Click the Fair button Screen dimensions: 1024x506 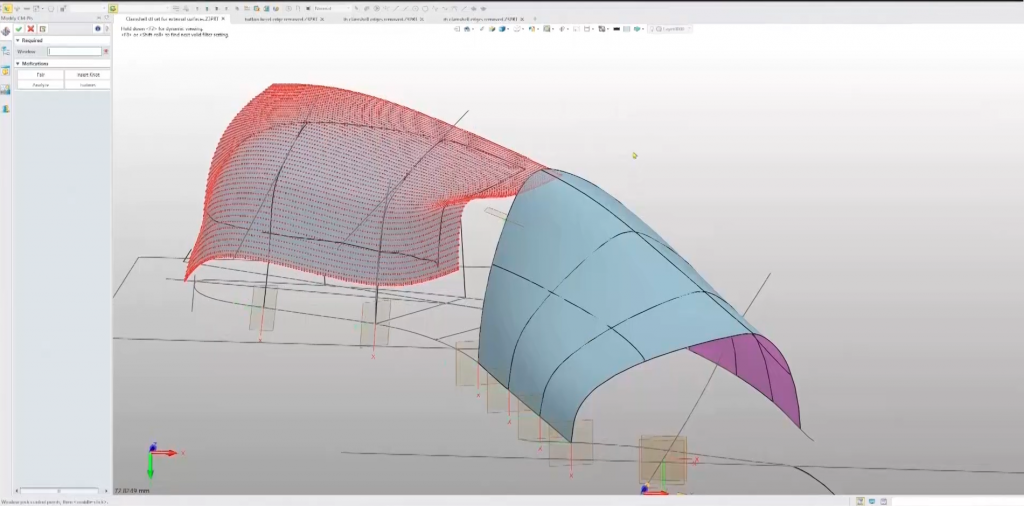click(x=41, y=75)
